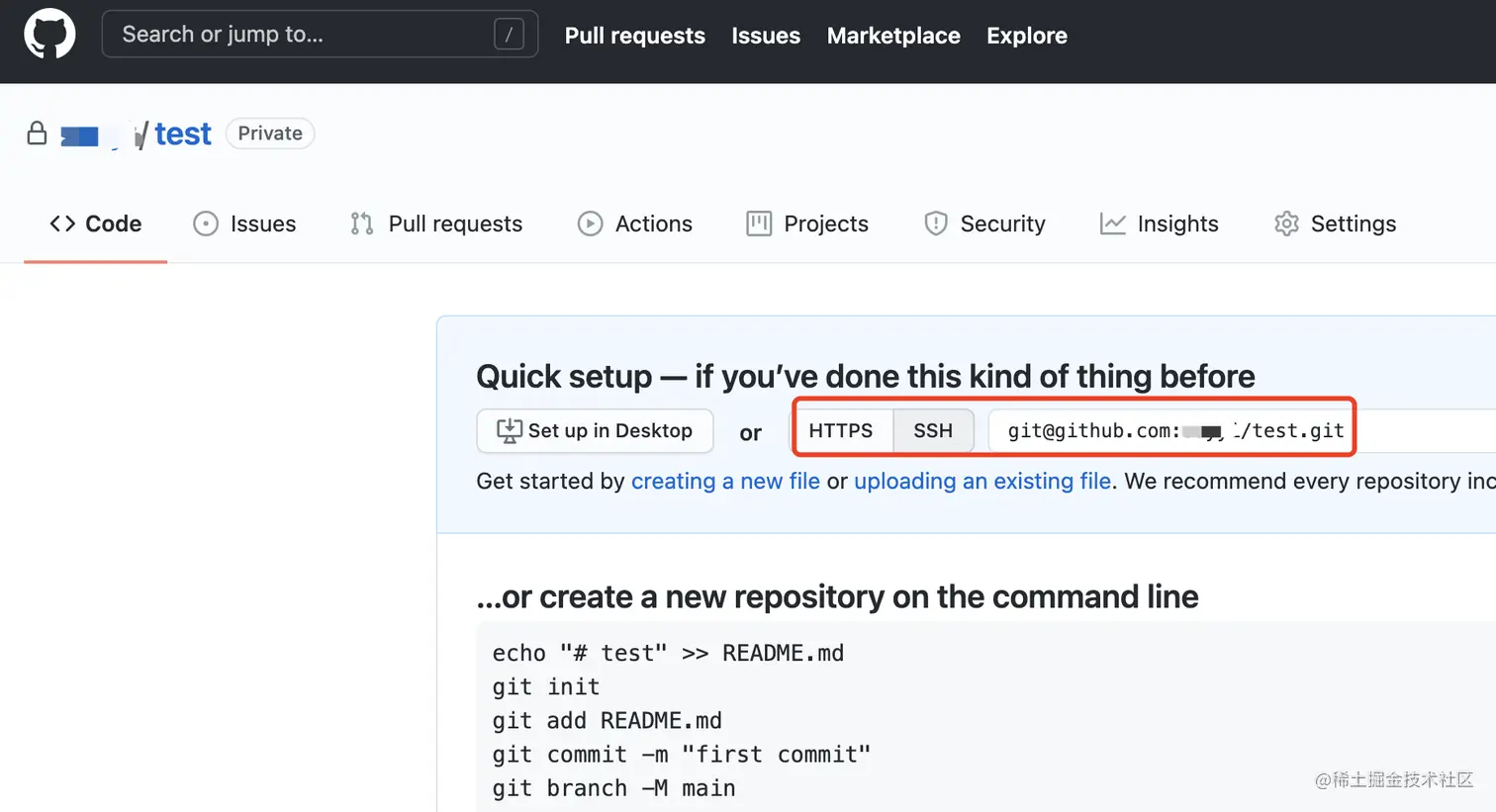Click the Actions tab play icon
This screenshot has height=812, width=1496.
tap(590, 224)
